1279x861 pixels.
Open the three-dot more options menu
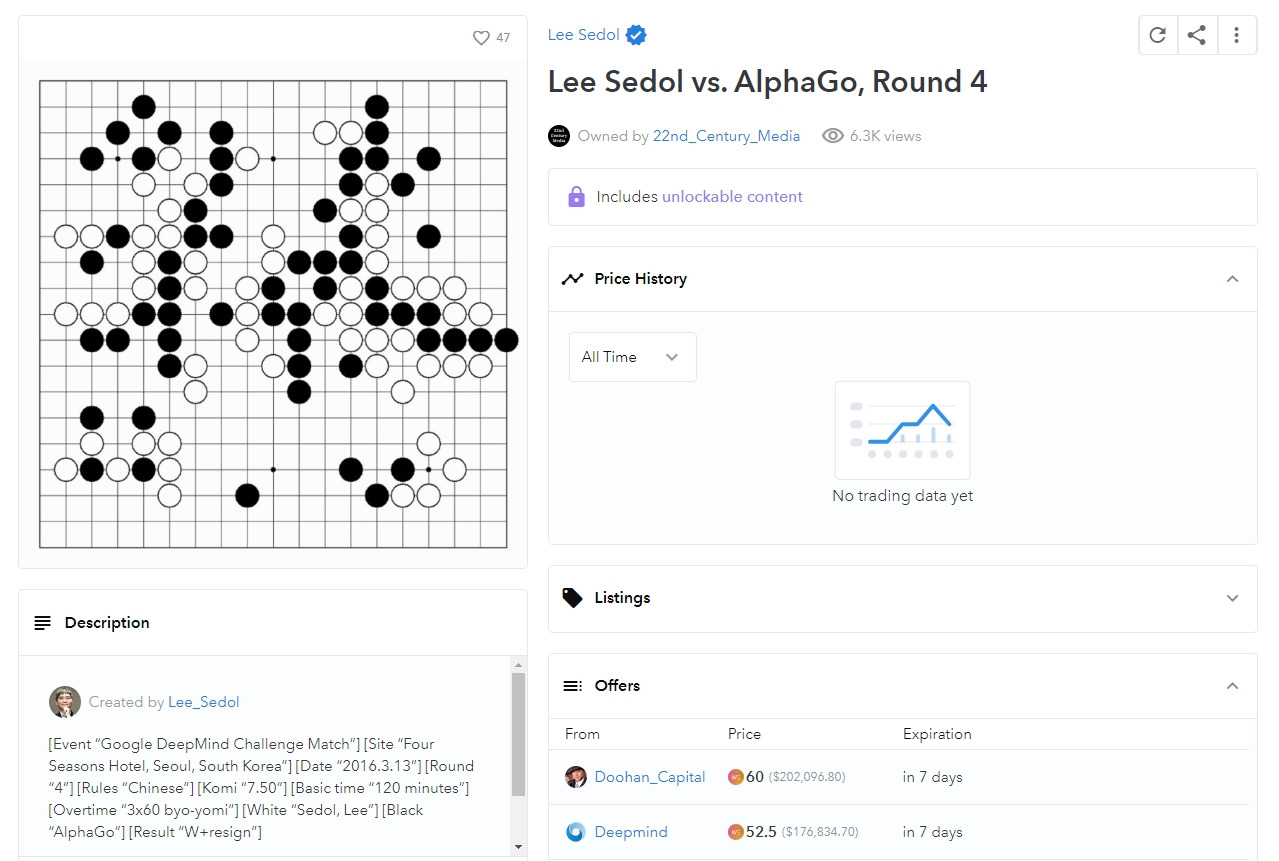pos(1236,35)
